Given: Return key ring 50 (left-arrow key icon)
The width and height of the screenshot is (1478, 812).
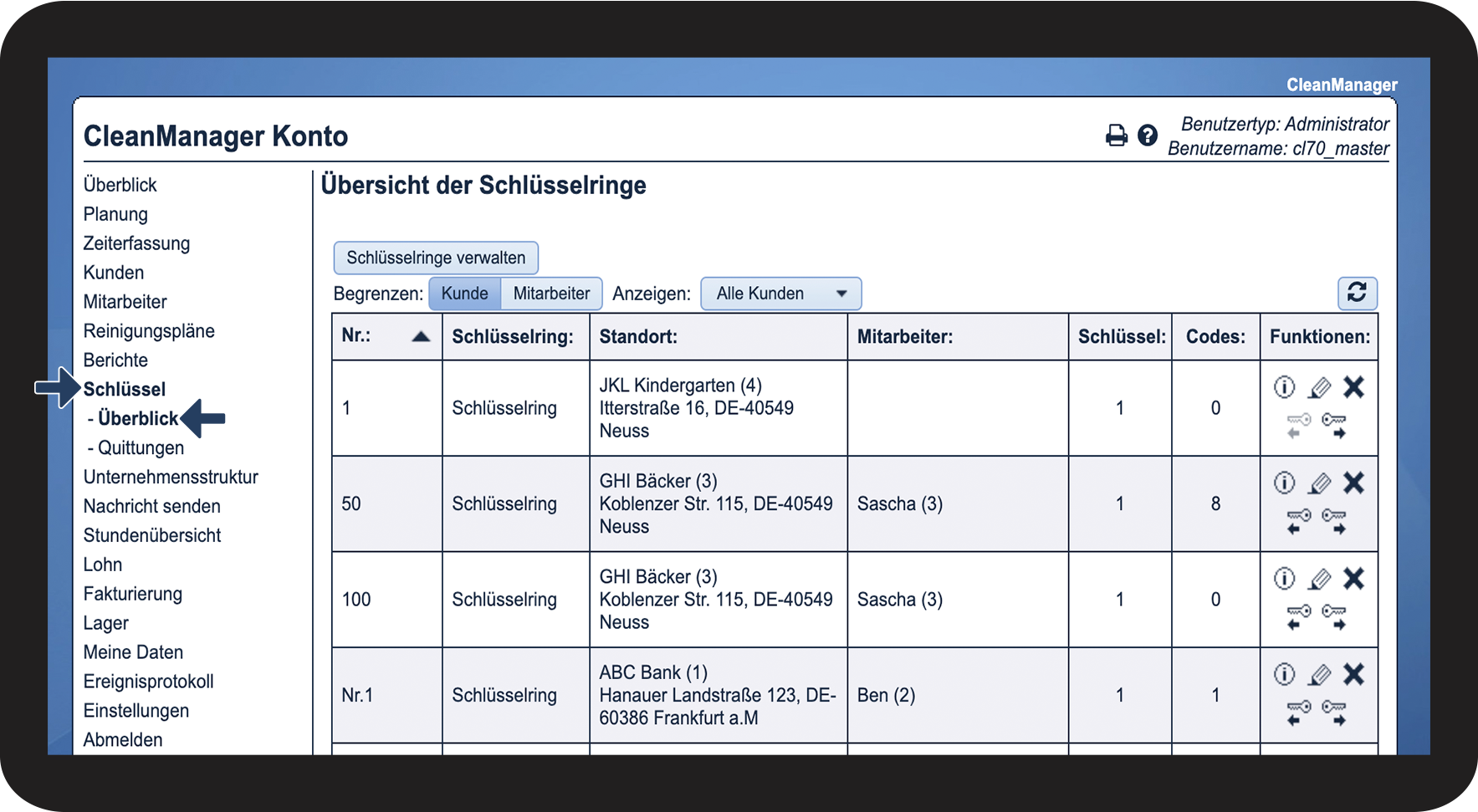Looking at the screenshot, I should pos(1297,521).
